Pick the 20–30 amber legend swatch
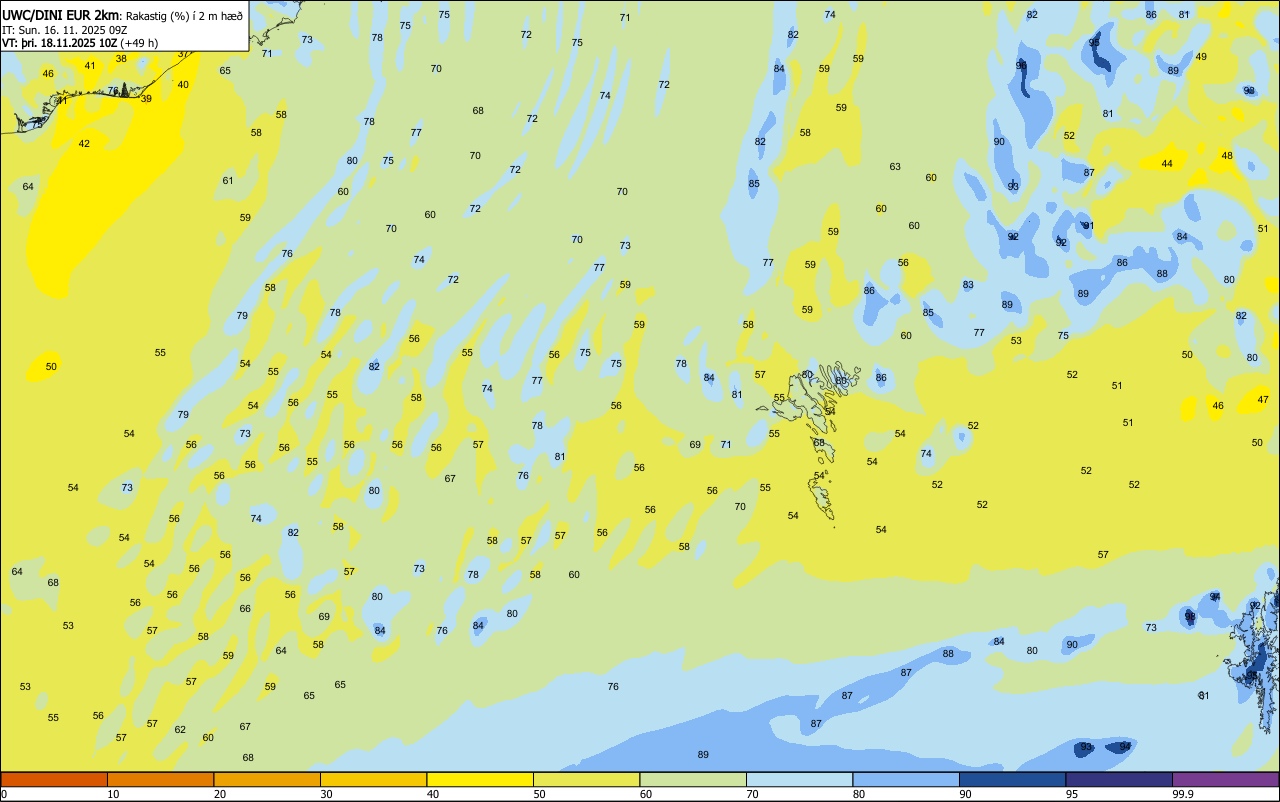This screenshot has height=802, width=1280. tap(267, 779)
